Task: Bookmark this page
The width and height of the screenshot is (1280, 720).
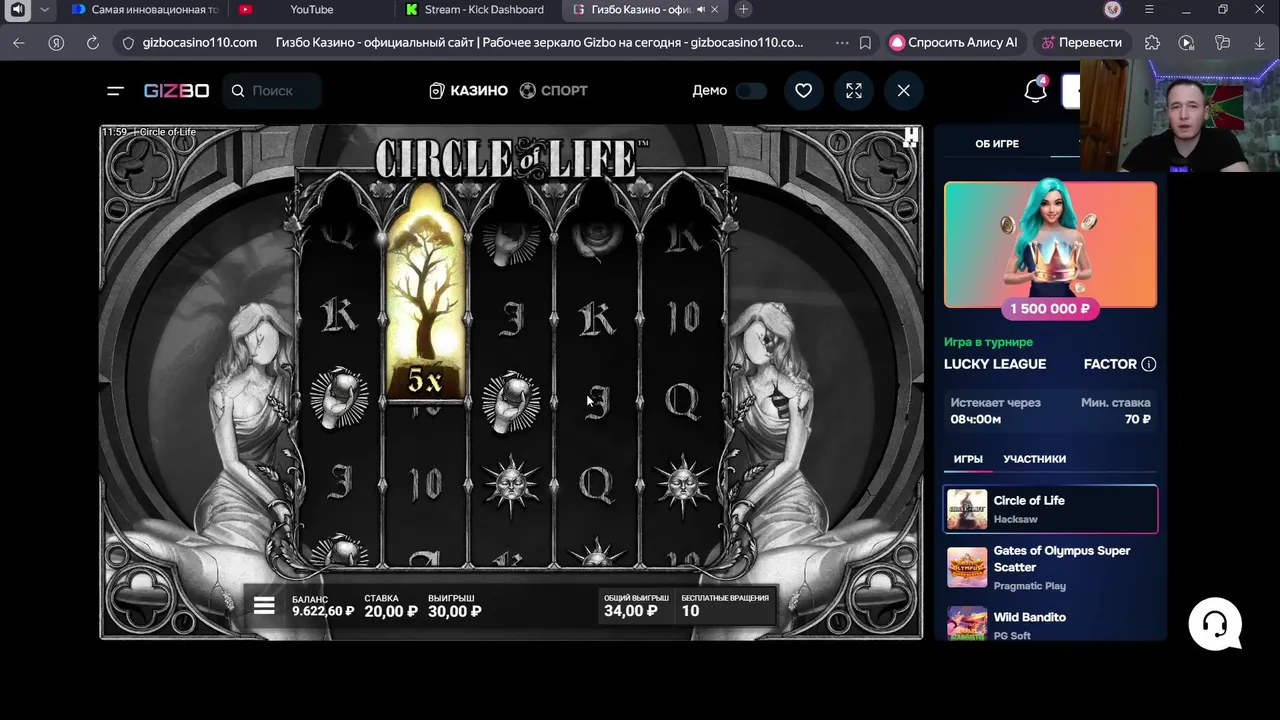Action: click(x=865, y=43)
